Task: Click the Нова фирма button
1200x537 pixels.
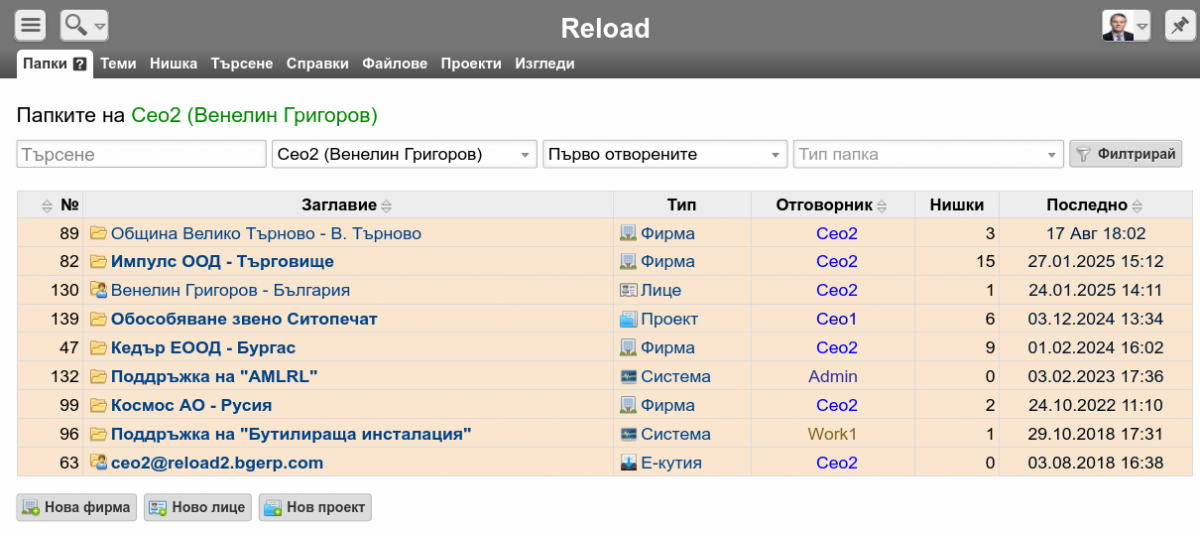Action: pos(76,508)
